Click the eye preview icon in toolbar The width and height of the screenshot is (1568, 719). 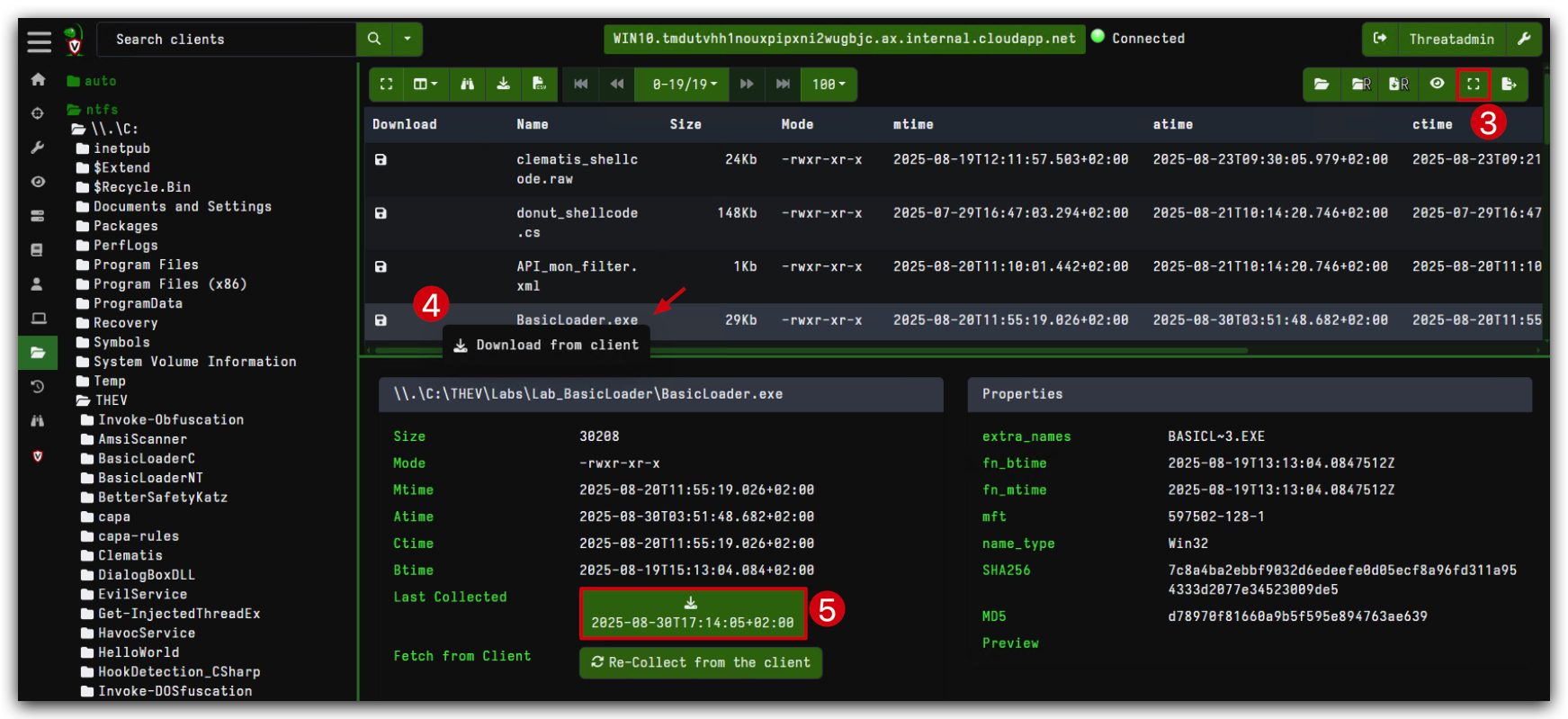[x=1437, y=84]
